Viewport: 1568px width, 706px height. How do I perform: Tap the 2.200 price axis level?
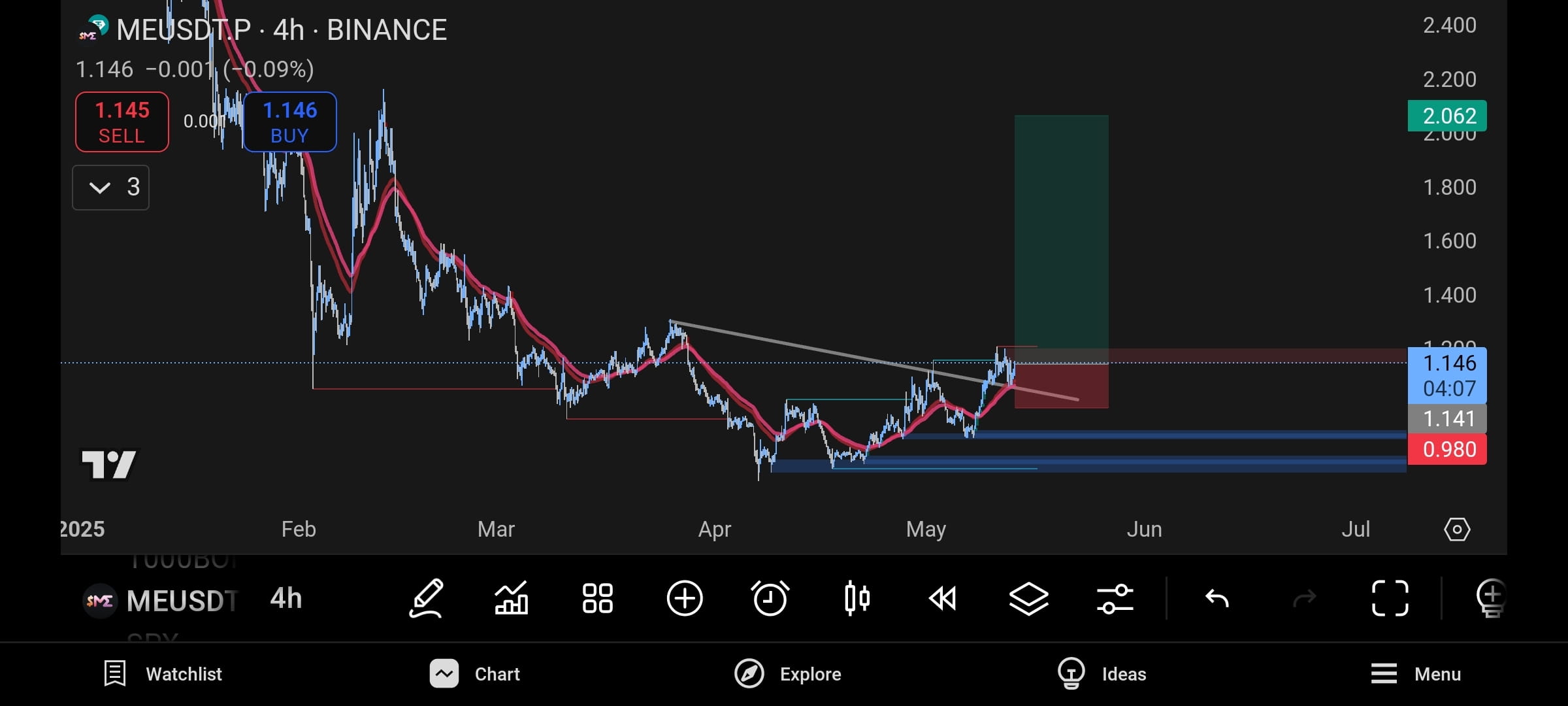point(1449,80)
